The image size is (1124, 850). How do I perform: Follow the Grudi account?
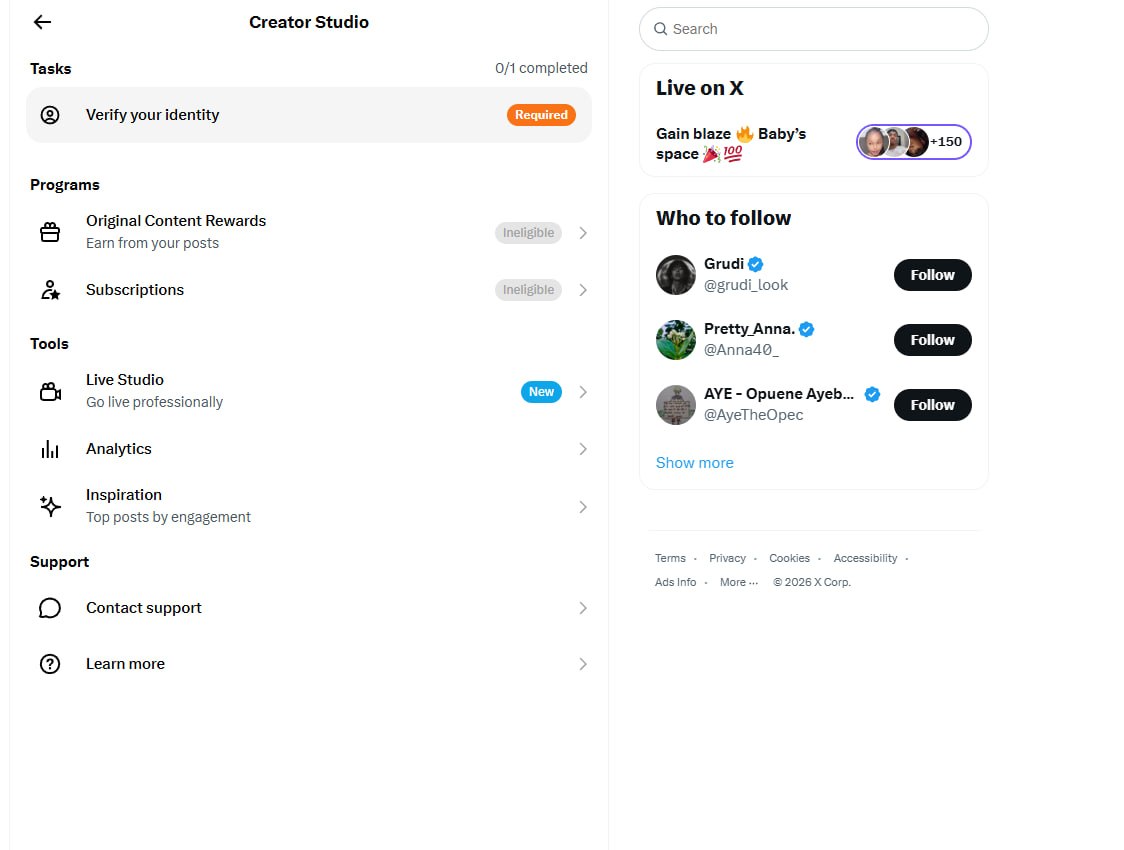click(x=932, y=275)
